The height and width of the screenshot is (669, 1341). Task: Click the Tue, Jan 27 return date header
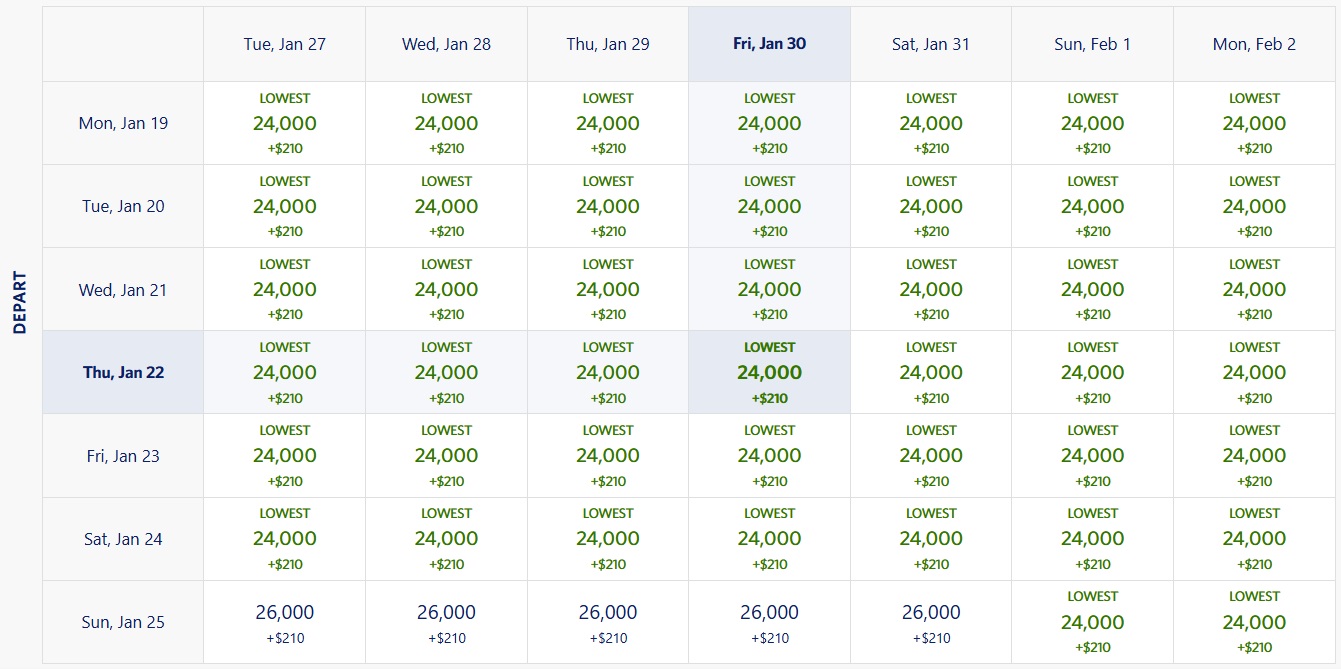tap(284, 43)
